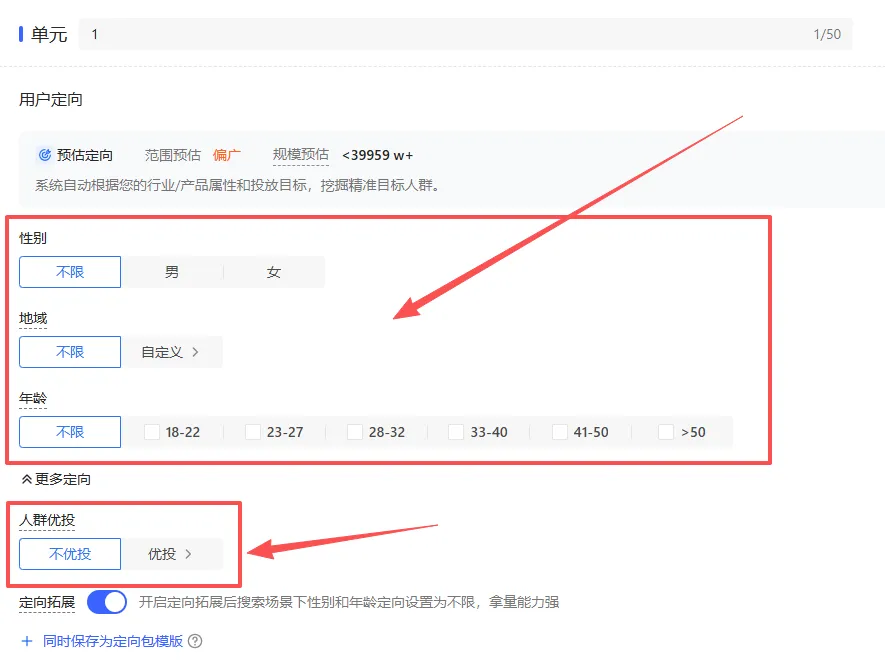
Task: Select 女 as the gender
Action: pyautogui.click(x=274, y=271)
